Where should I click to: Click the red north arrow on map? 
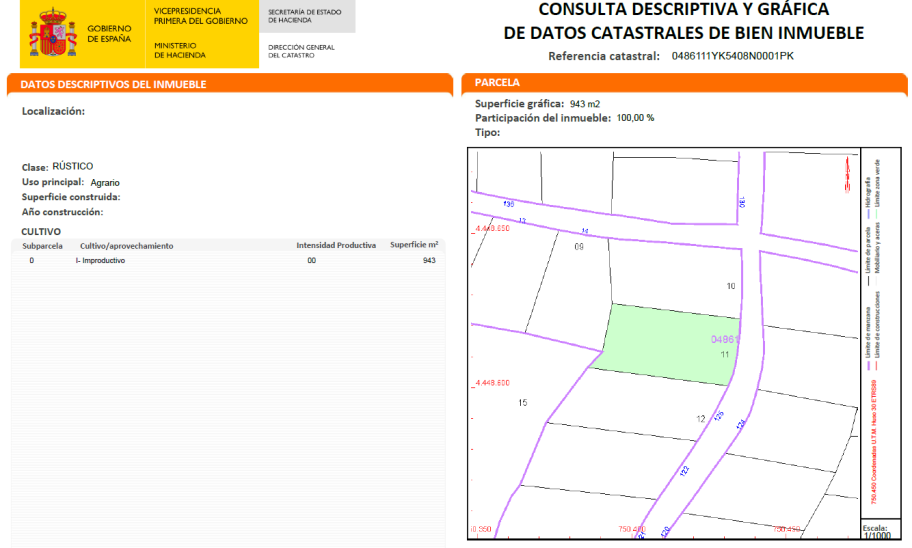(x=847, y=175)
